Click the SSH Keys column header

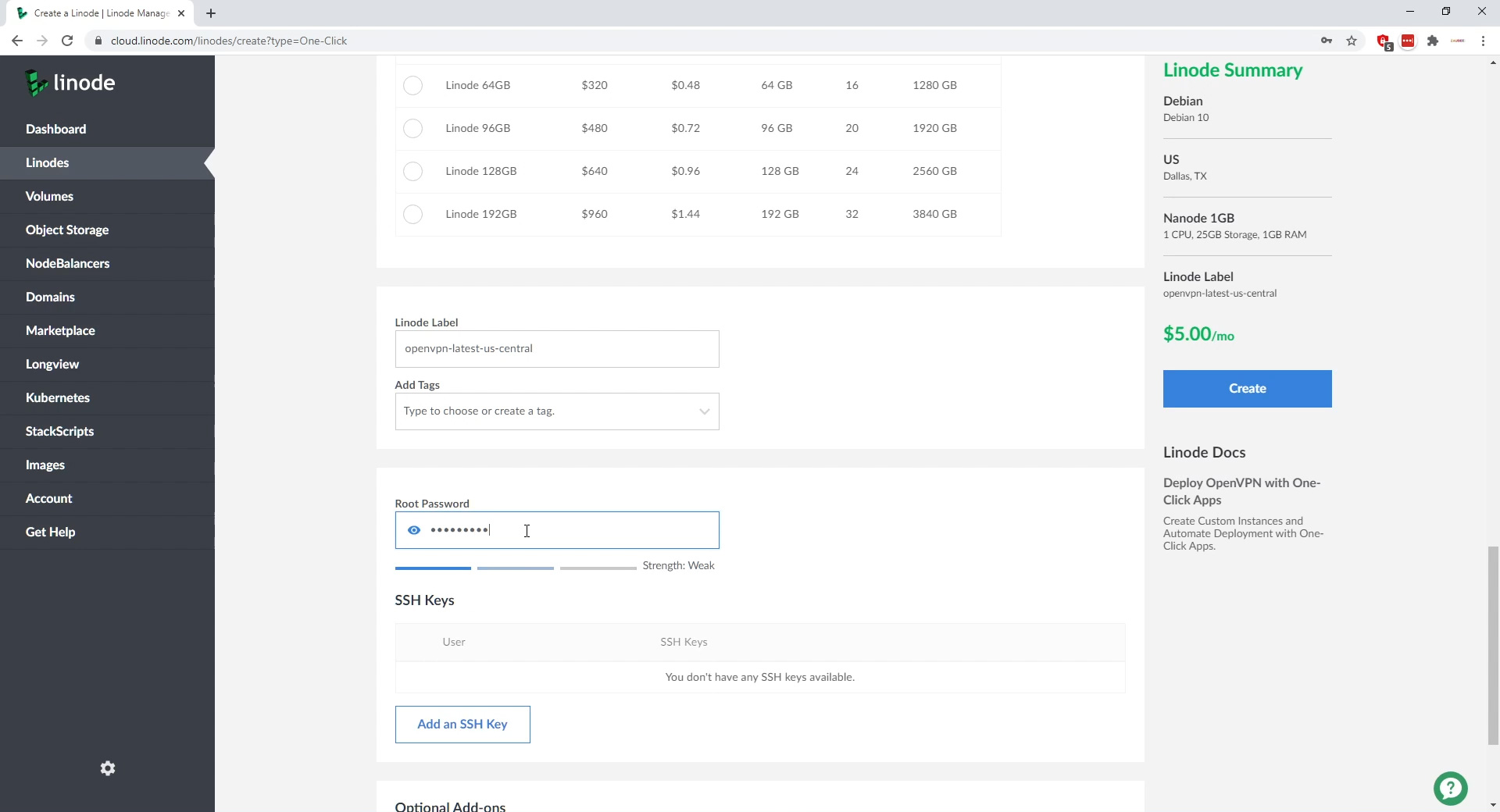tap(684, 642)
